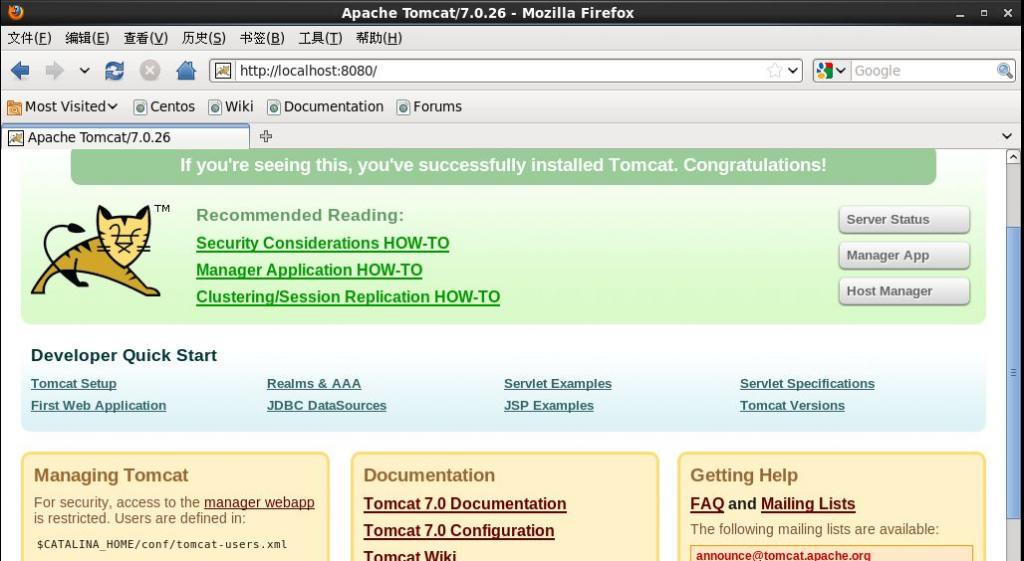Focus the Google search field
The width and height of the screenshot is (1024, 561).
[x=923, y=71]
